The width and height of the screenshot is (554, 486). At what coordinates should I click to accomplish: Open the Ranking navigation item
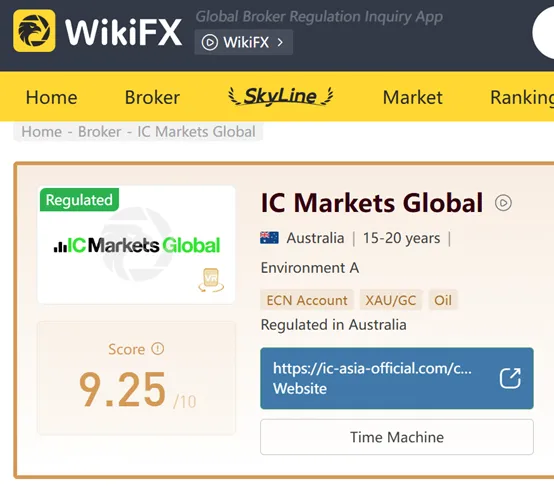point(522,97)
